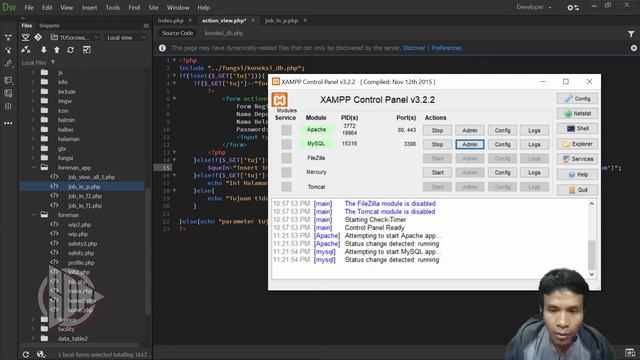The width and height of the screenshot is (640, 360).
Task: Open the Developer workspace dropdown
Action: [534, 7]
